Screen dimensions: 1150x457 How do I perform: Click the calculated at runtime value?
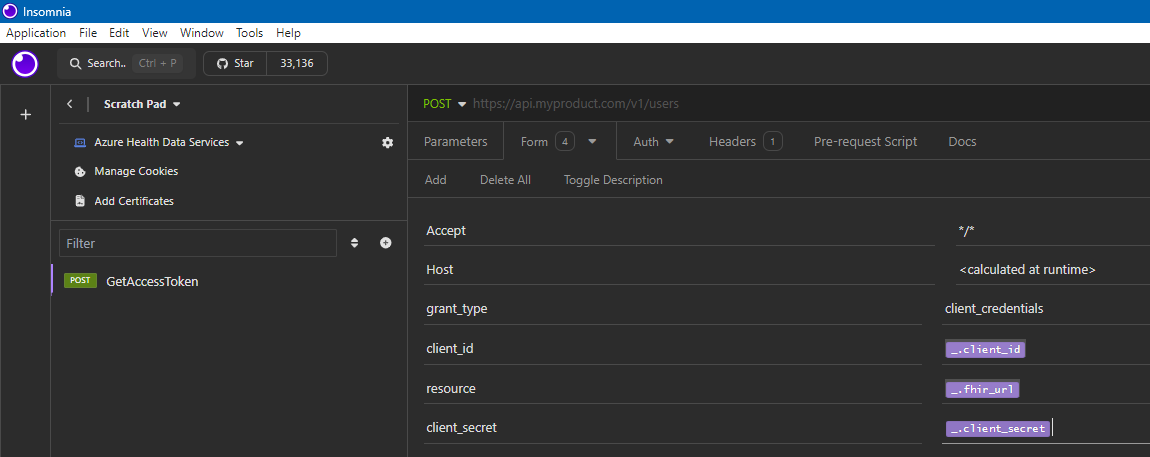[1027, 270]
